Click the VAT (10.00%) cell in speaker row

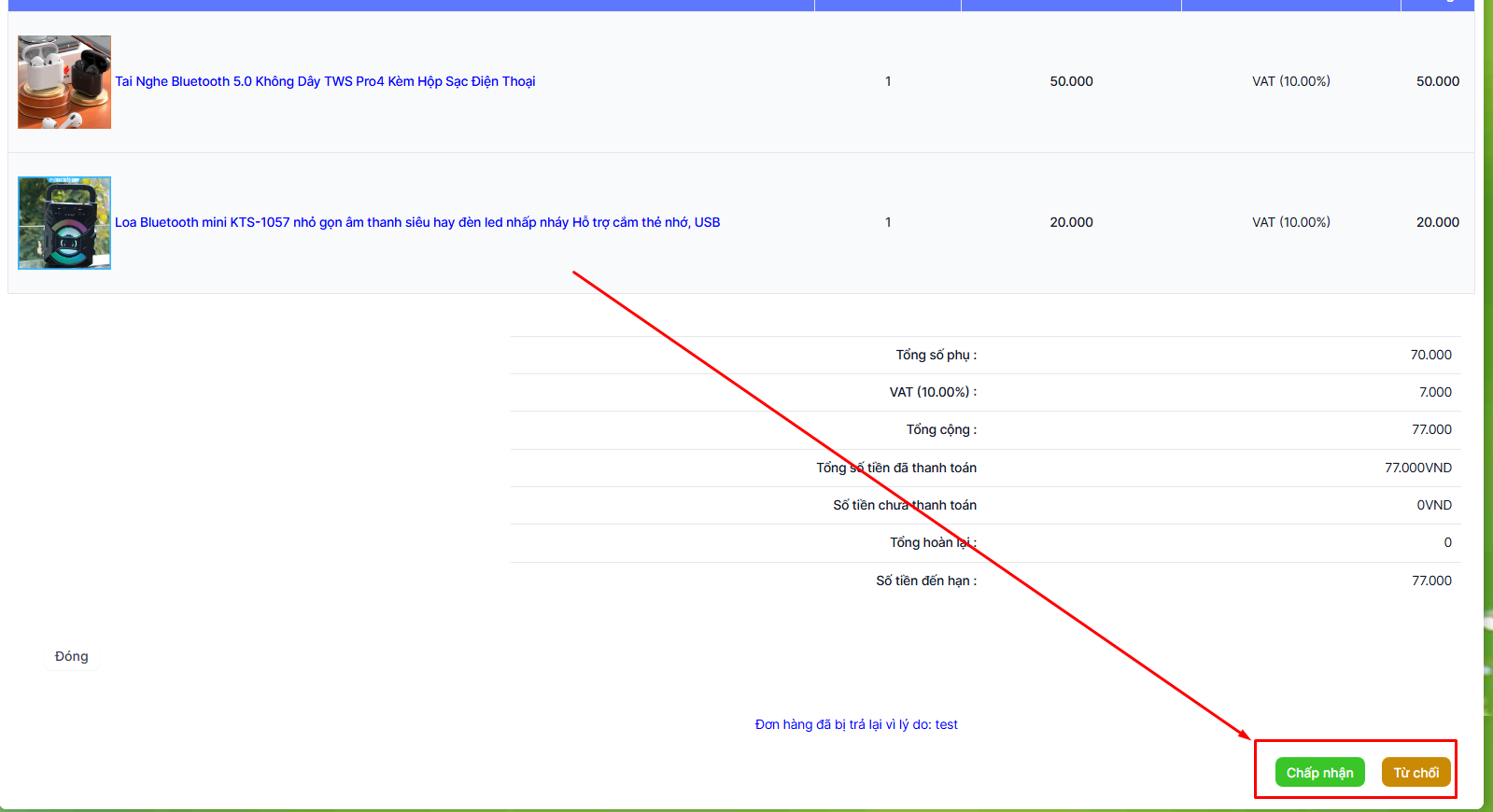point(1290,223)
